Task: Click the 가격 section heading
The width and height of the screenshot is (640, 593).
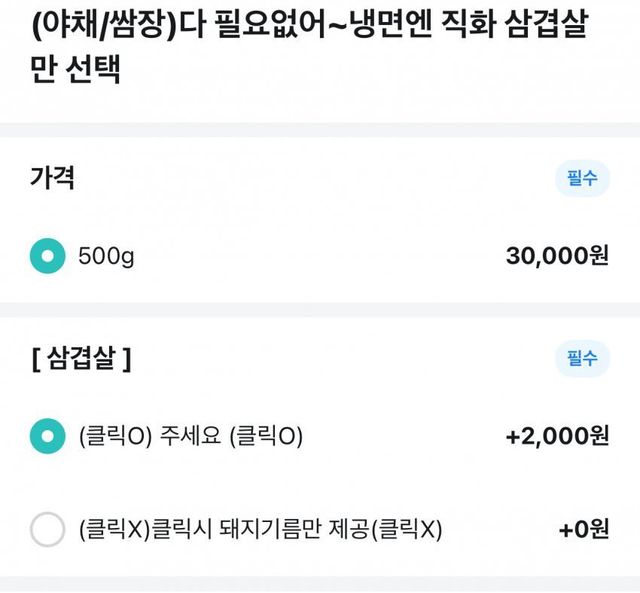Action: coord(53,179)
